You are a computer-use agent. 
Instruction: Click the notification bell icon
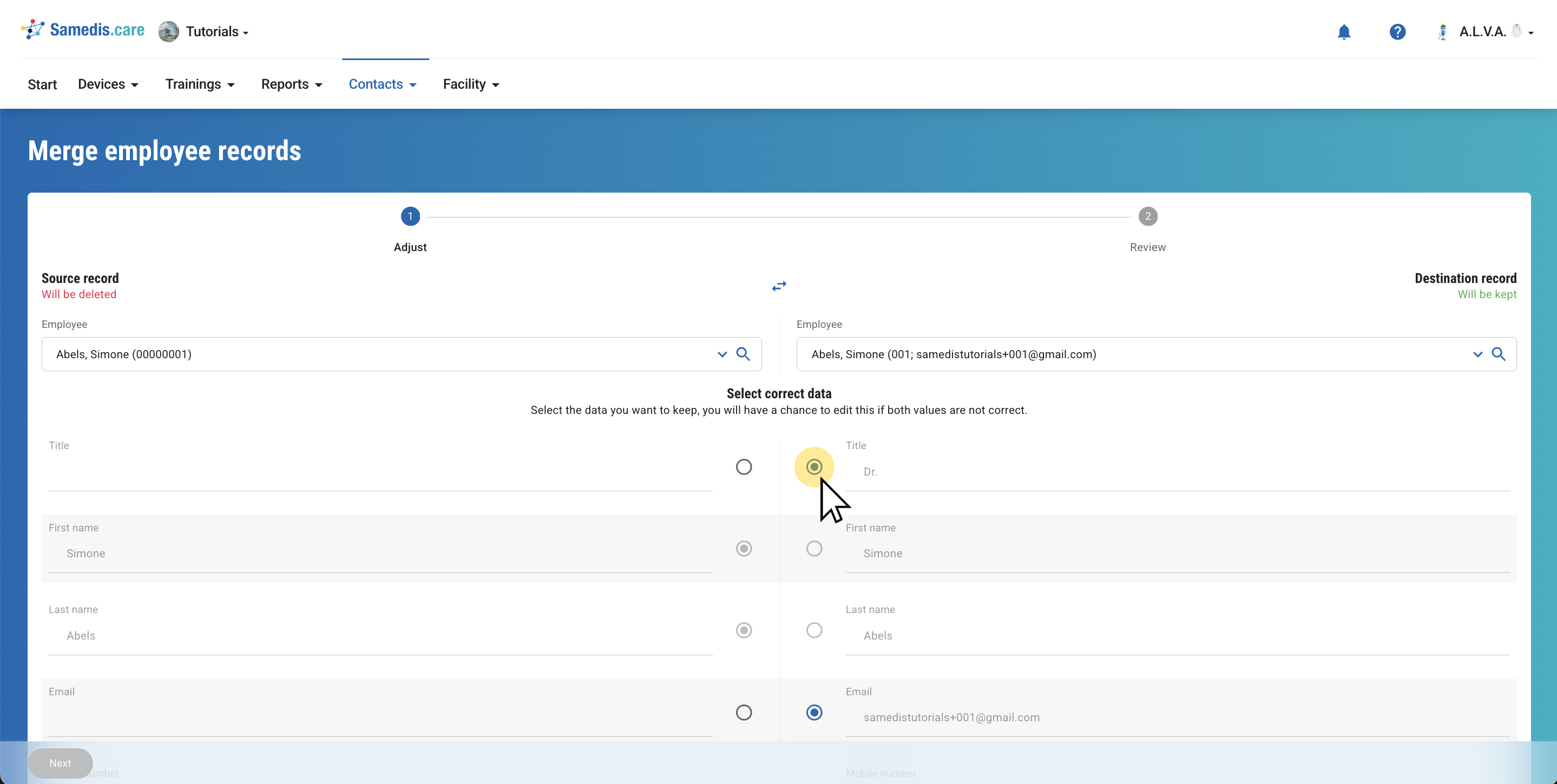(1344, 32)
